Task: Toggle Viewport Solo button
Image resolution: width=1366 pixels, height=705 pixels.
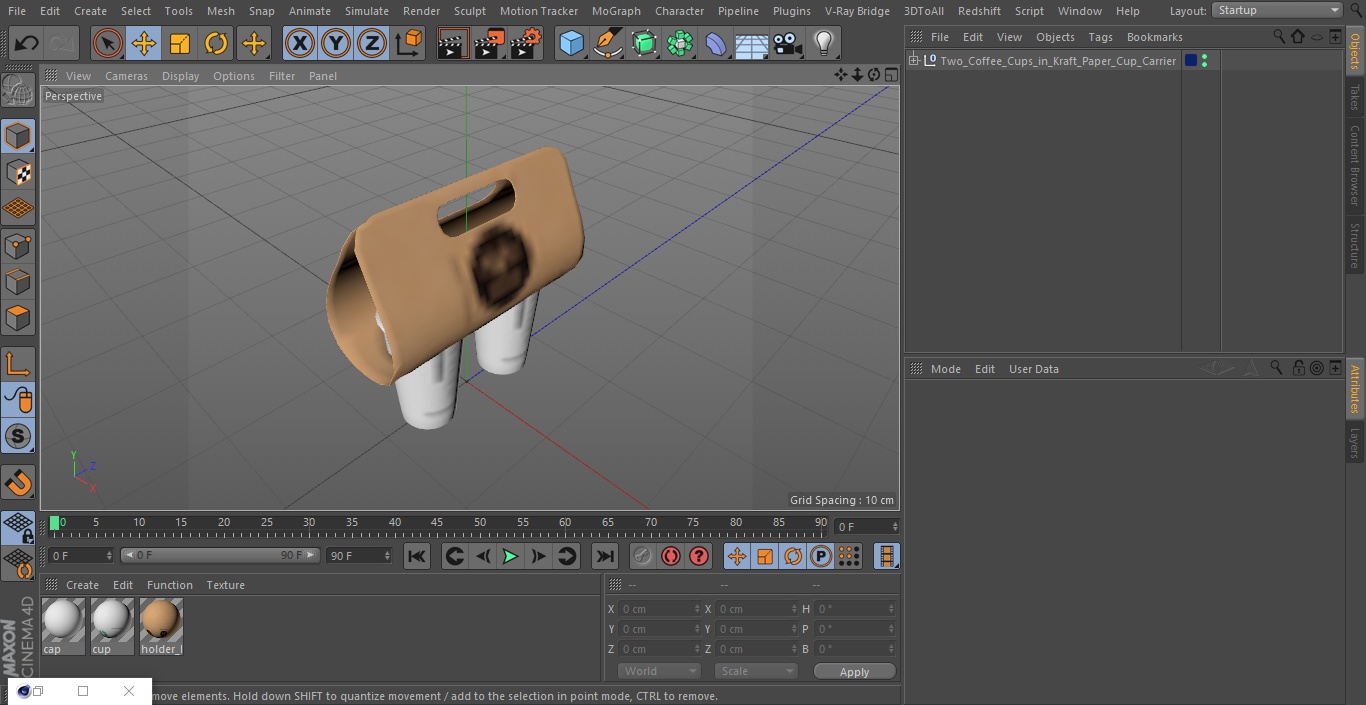Action: point(18,436)
